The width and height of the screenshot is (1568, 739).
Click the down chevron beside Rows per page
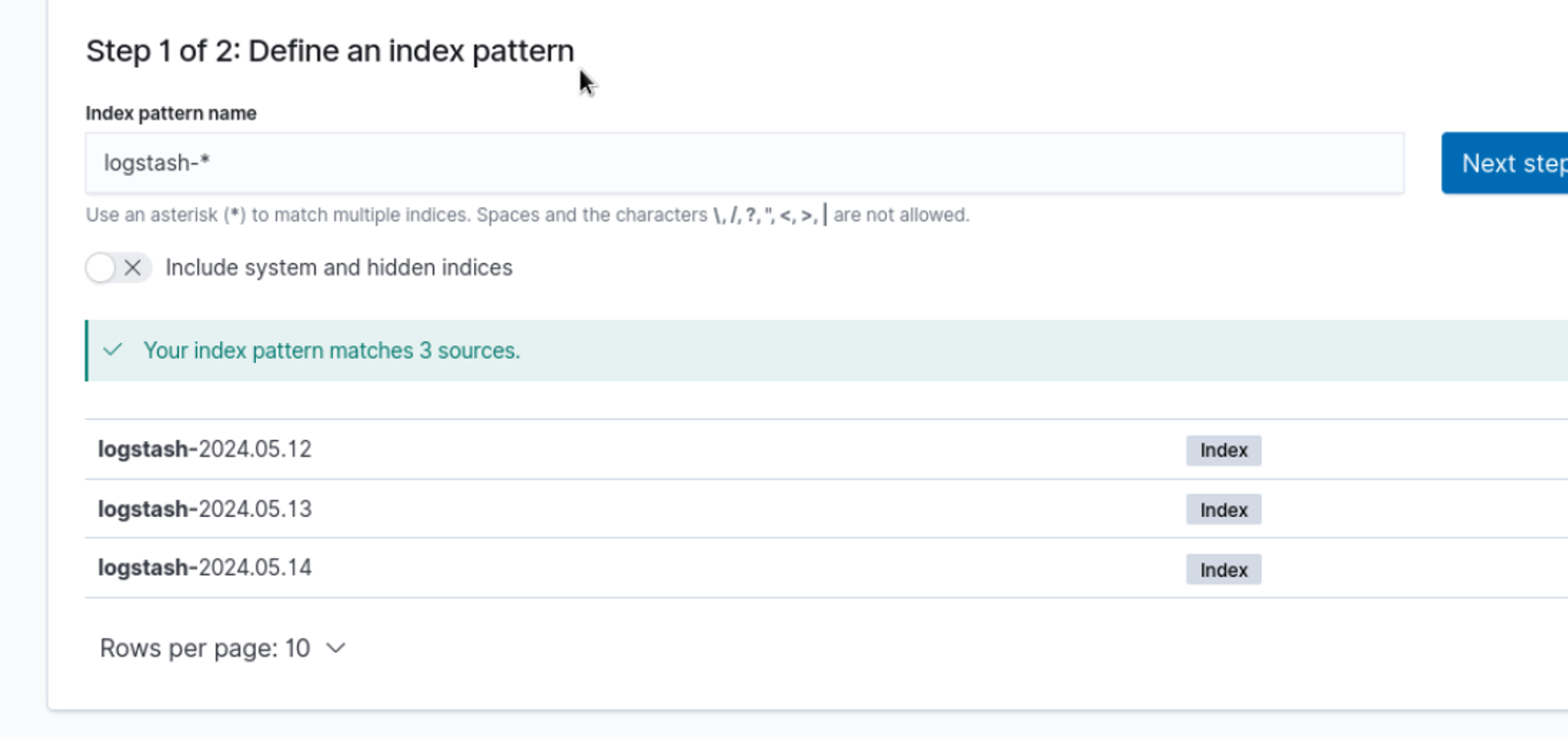tap(336, 648)
